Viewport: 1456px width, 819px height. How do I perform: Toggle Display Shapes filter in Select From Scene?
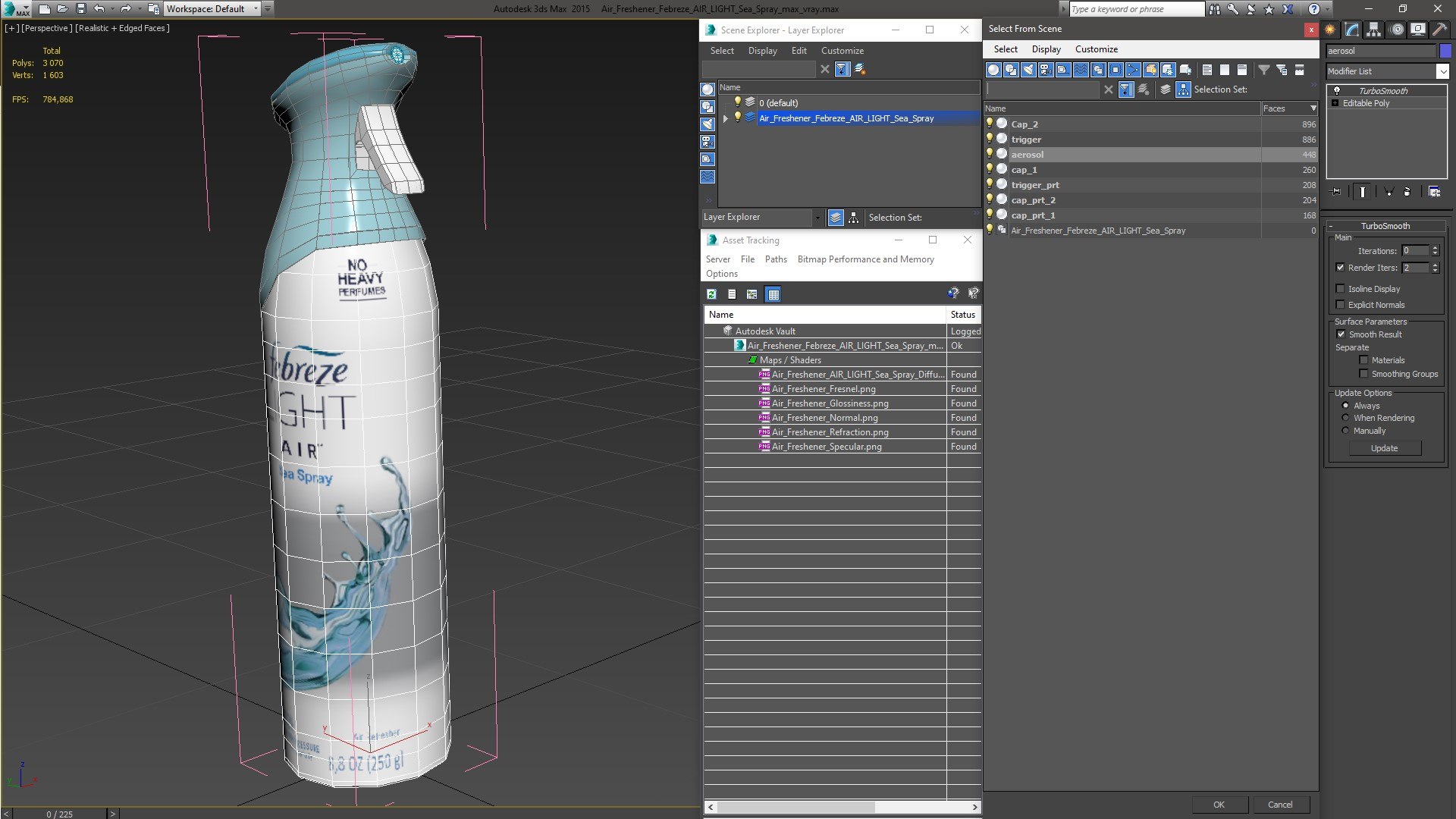1011,70
